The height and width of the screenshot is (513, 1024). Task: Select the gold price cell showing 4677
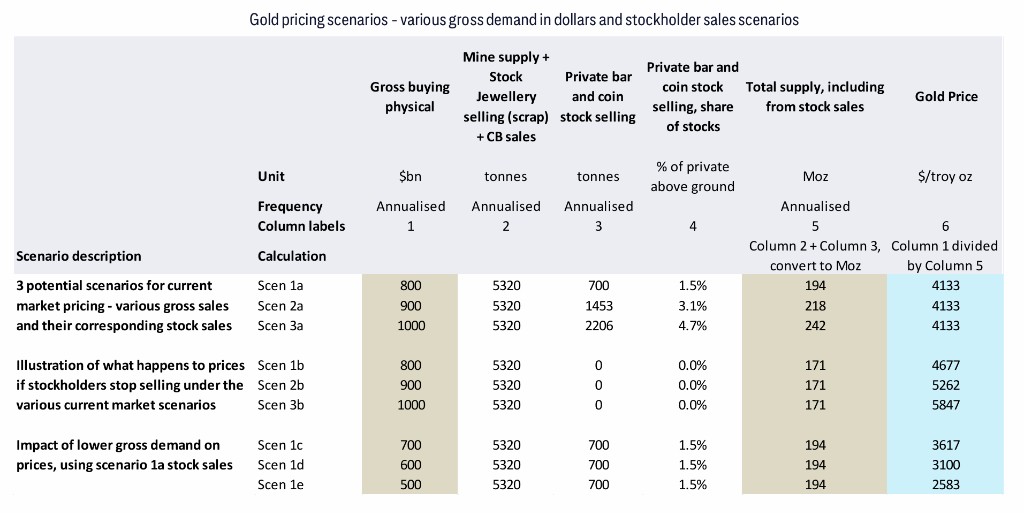[946, 365]
